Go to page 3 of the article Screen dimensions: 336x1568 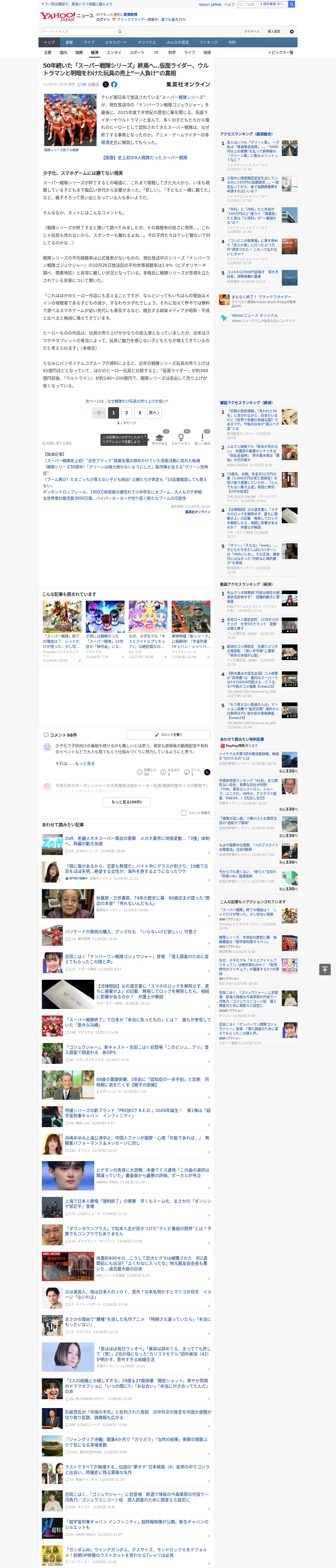tap(140, 413)
